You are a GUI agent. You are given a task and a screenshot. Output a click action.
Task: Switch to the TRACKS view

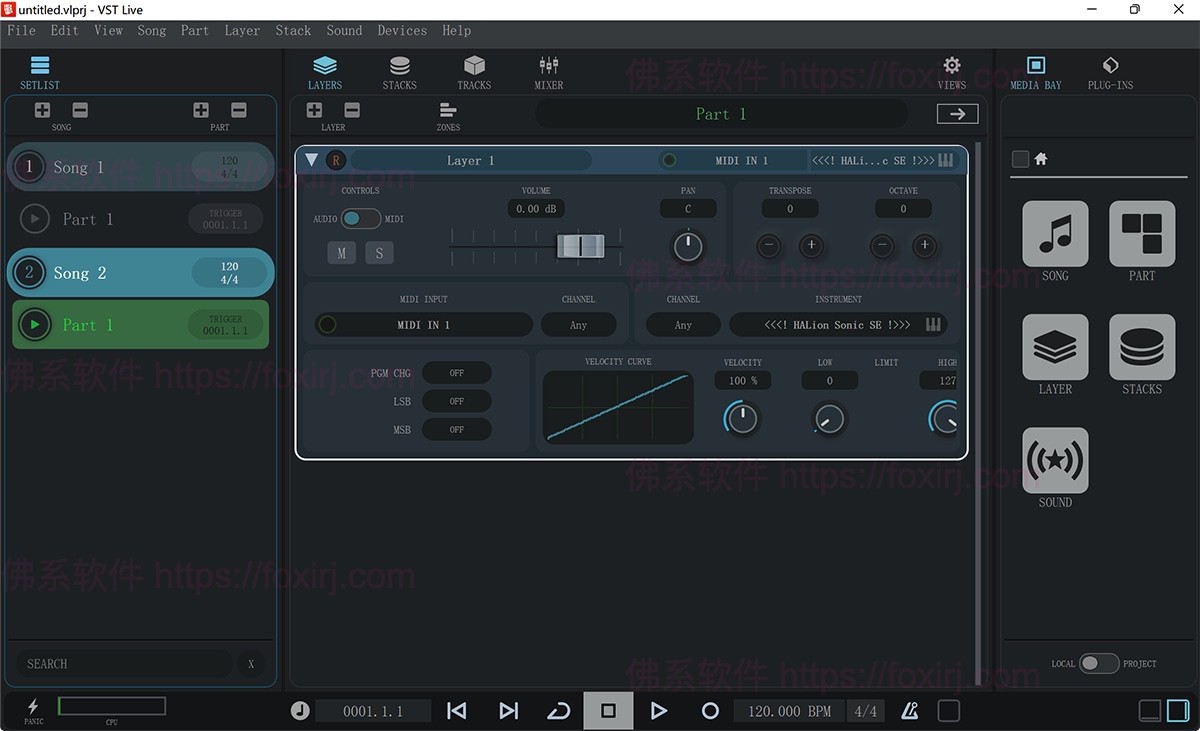pyautogui.click(x=474, y=72)
